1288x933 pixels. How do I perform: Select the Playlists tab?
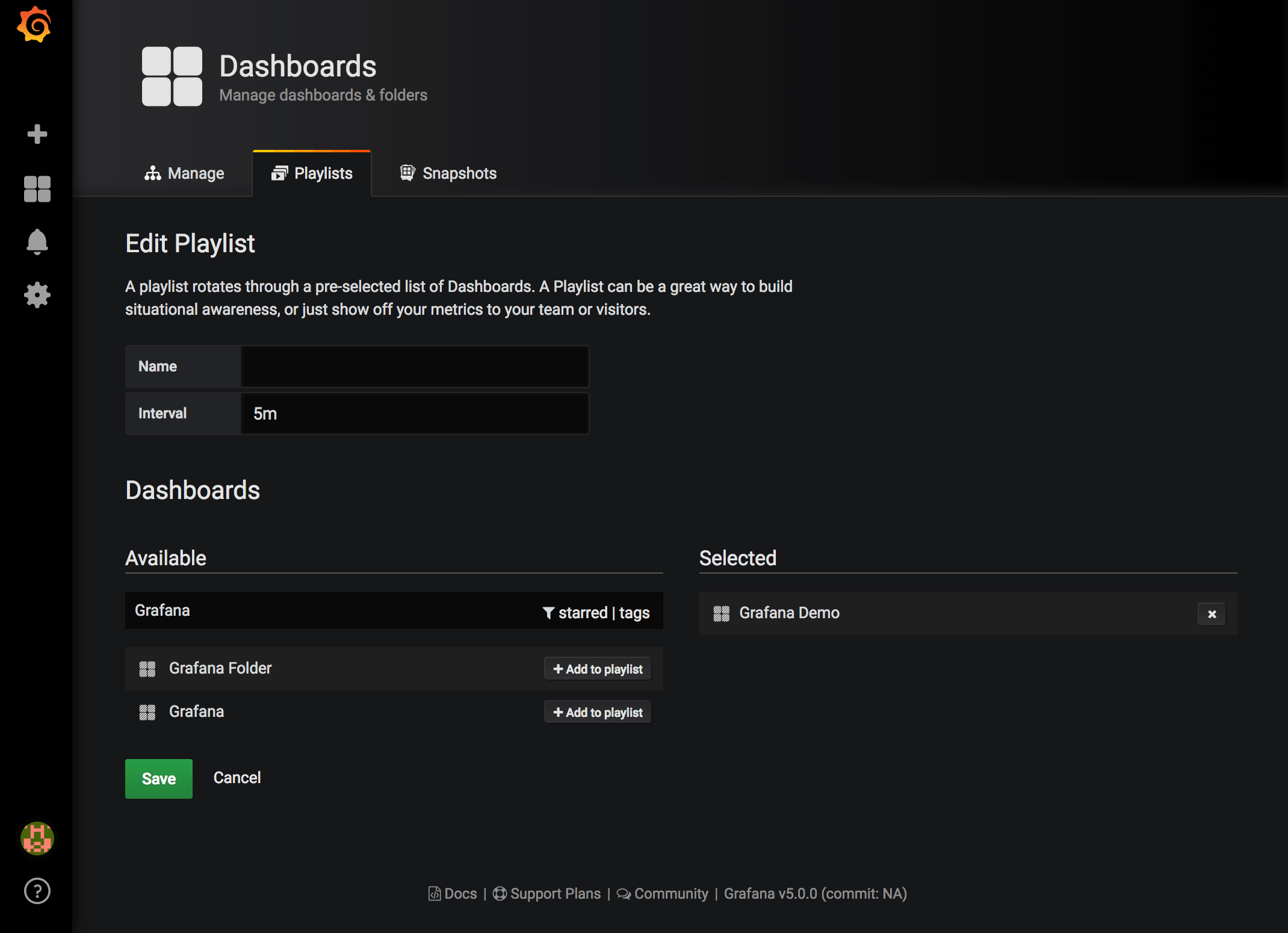pyautogui.click(x=312, y=173)
